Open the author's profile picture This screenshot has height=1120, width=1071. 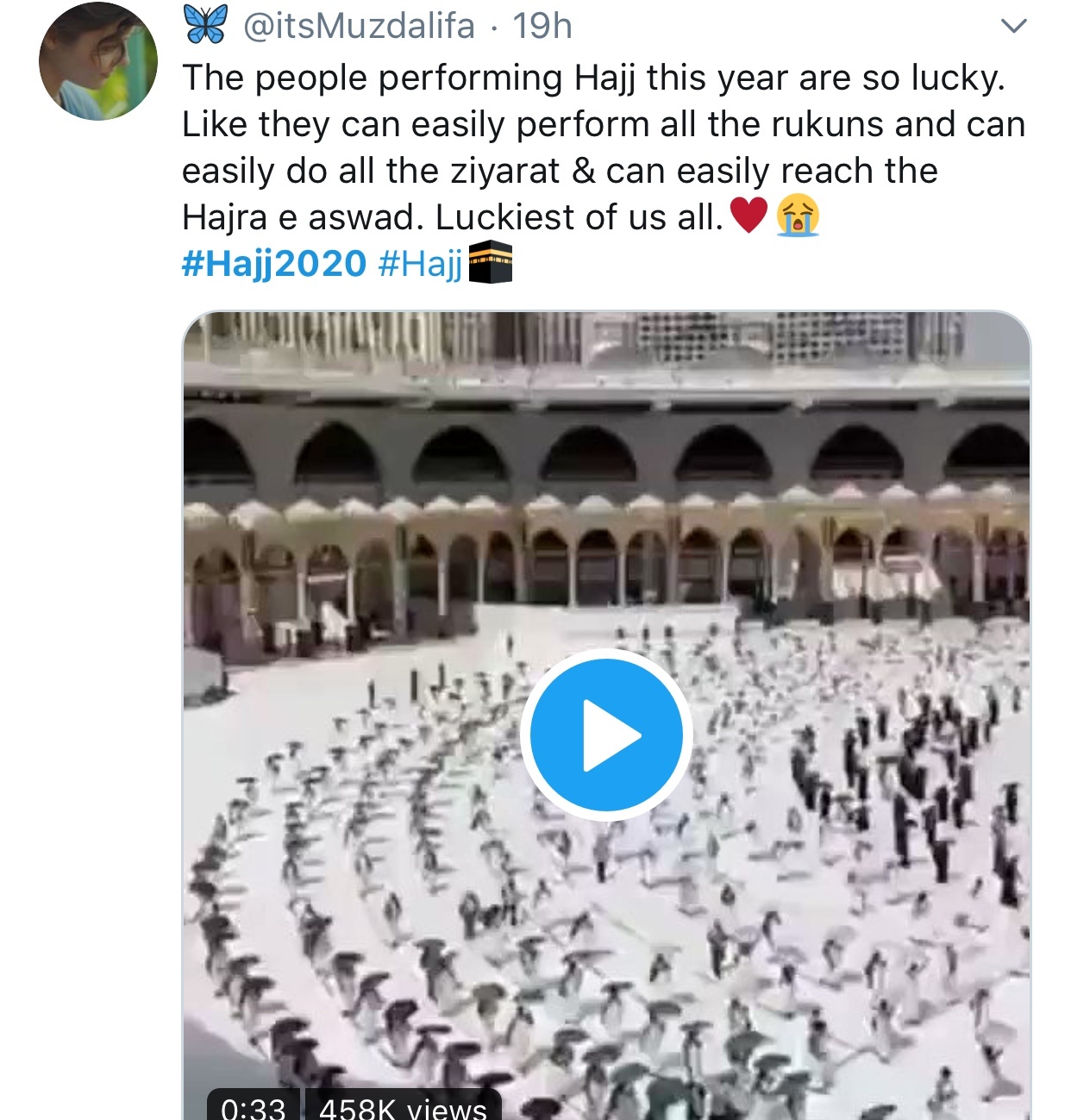coord(98,60)
